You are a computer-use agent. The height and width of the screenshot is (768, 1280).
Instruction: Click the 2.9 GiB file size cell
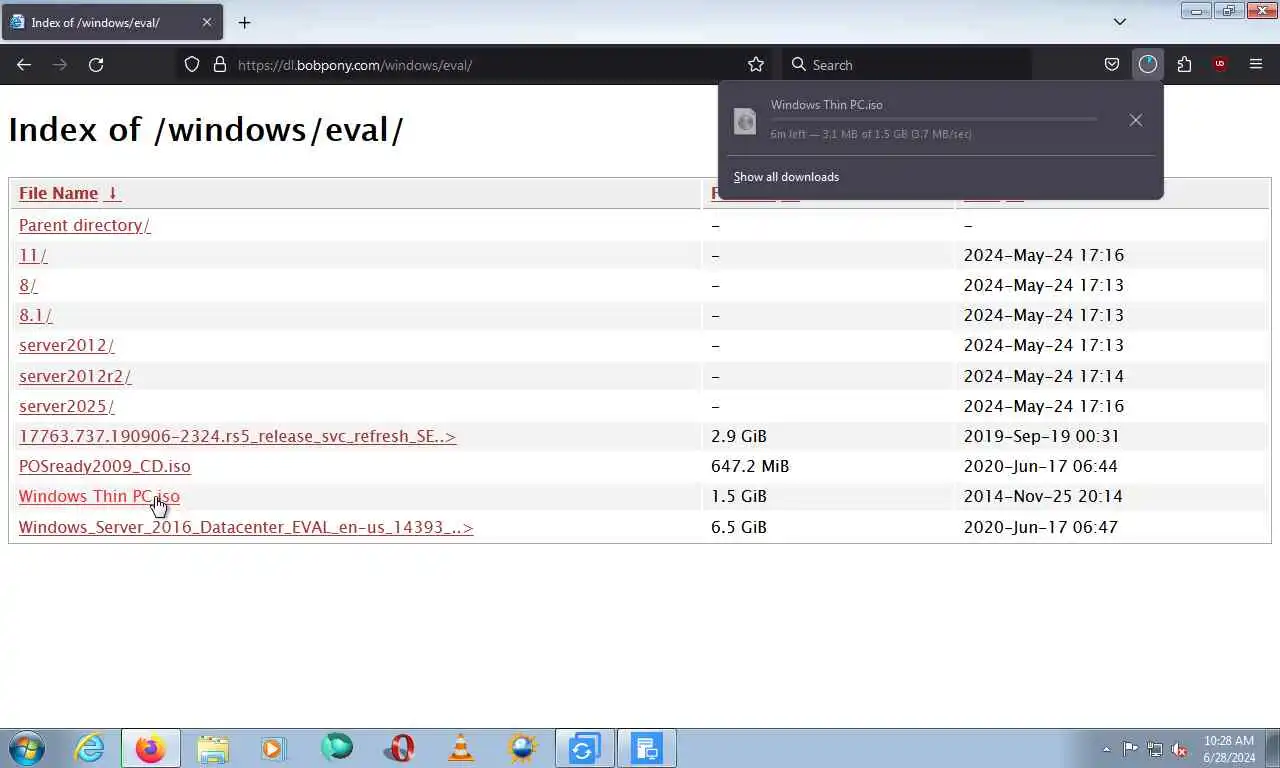pos(739,436)
